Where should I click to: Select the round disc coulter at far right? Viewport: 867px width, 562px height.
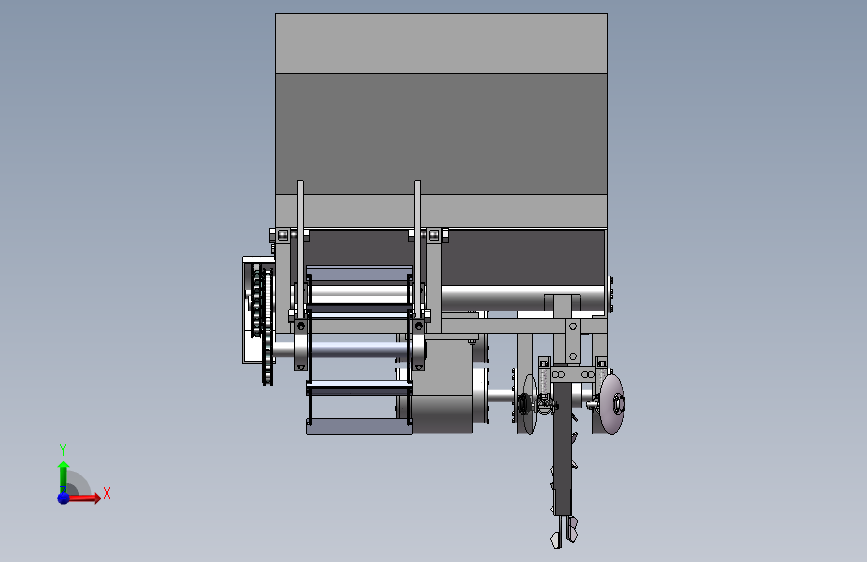(612, 403)
